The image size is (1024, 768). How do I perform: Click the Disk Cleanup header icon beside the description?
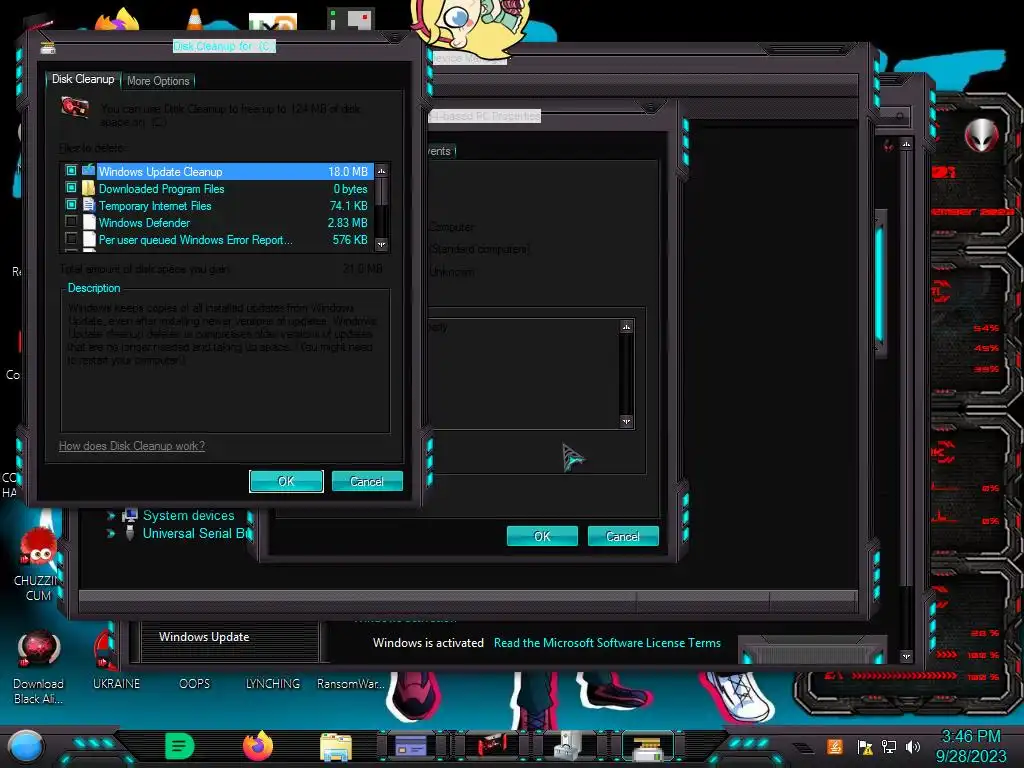coord(75,107)
